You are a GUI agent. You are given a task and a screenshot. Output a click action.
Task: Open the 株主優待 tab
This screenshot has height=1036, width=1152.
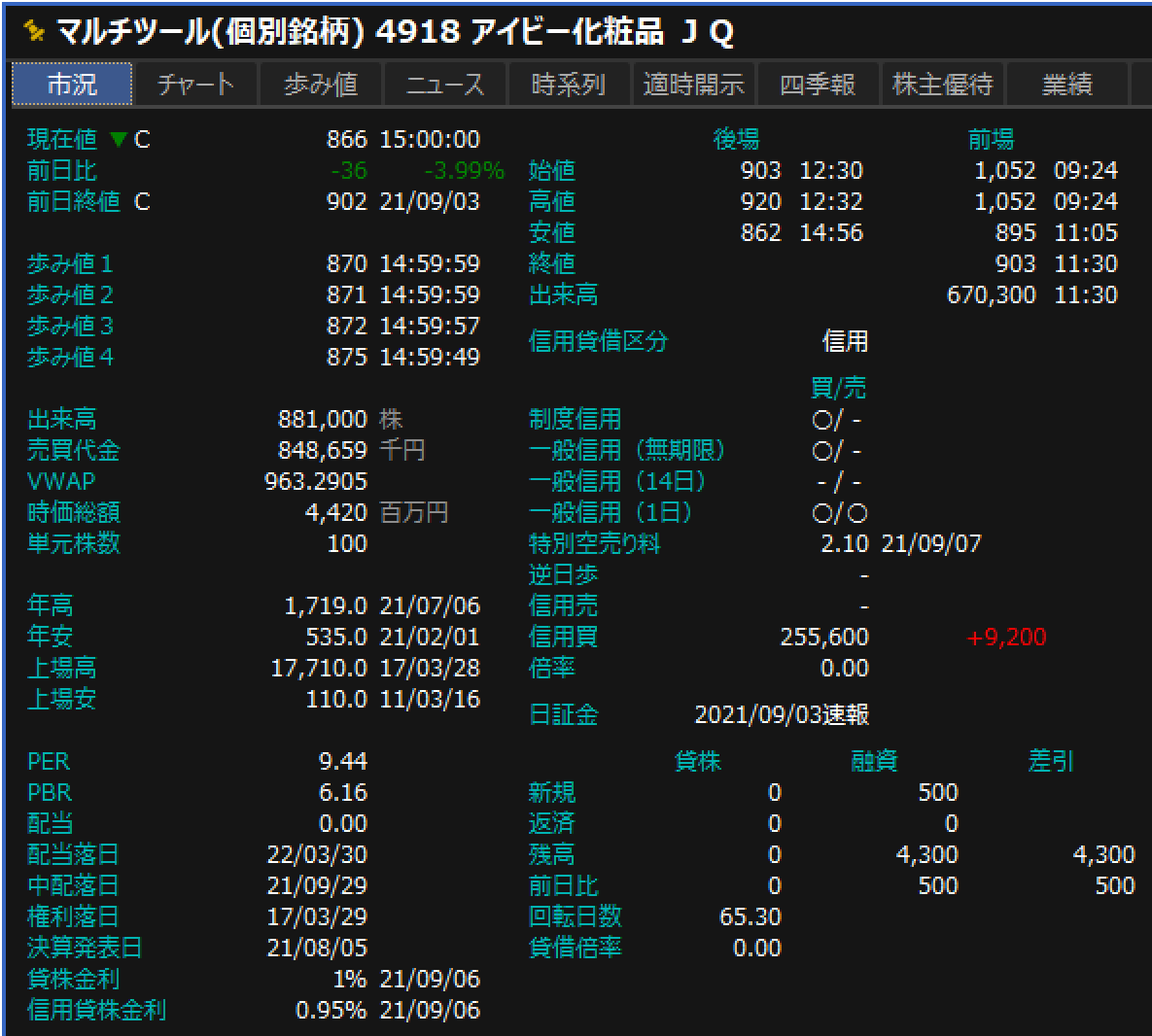coord(942,85)
